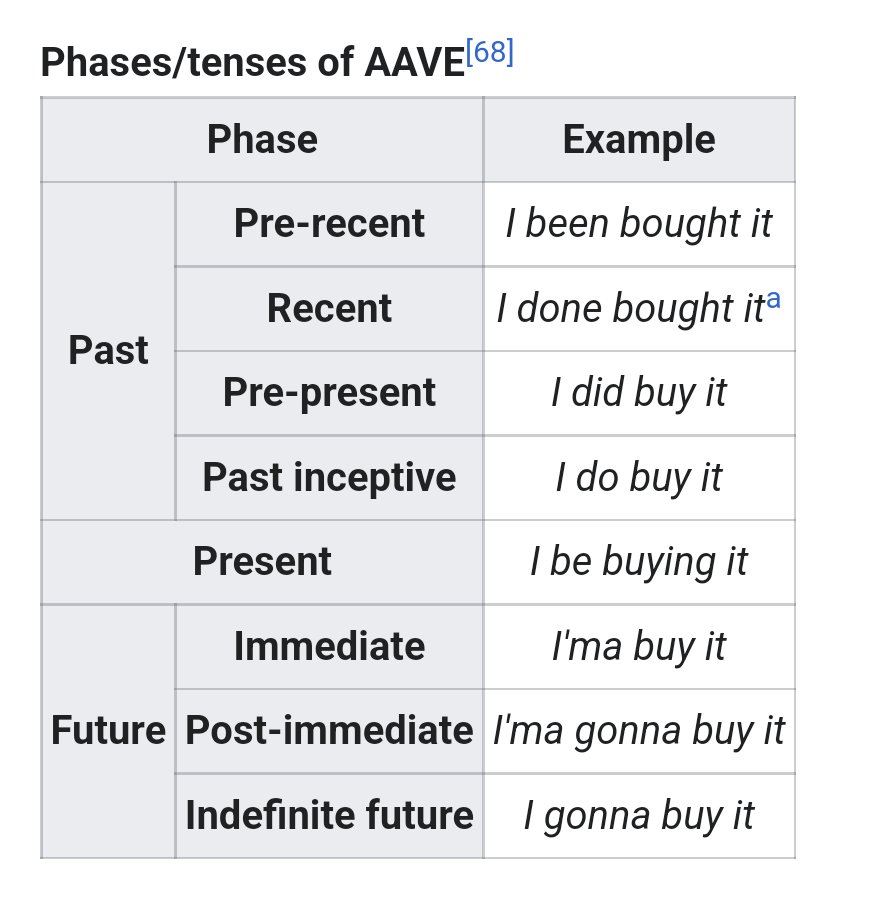Click the 'Phases/tenses of AAVE' table caption
The height and width of the screenshot is (912, 878).
pyautogui.click(x=253, y=63)
